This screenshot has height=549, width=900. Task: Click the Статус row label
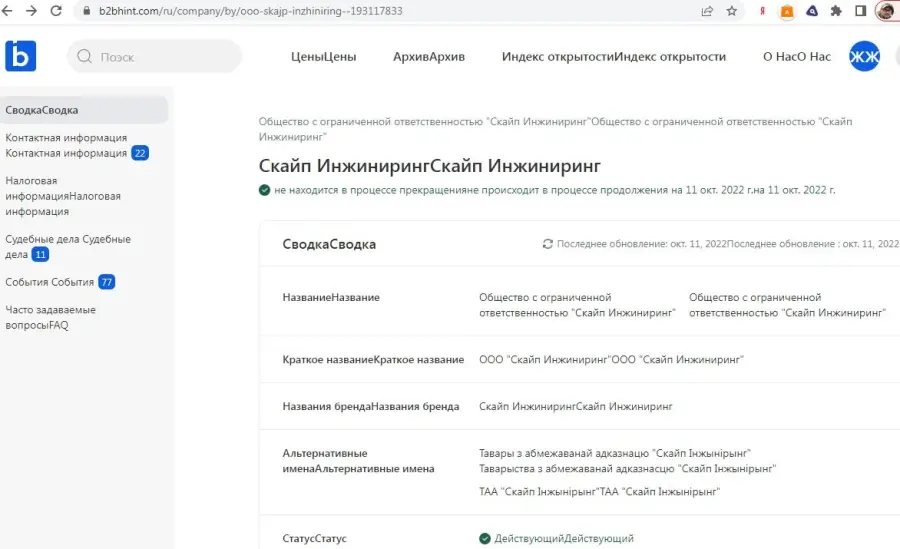pos(315,539)
